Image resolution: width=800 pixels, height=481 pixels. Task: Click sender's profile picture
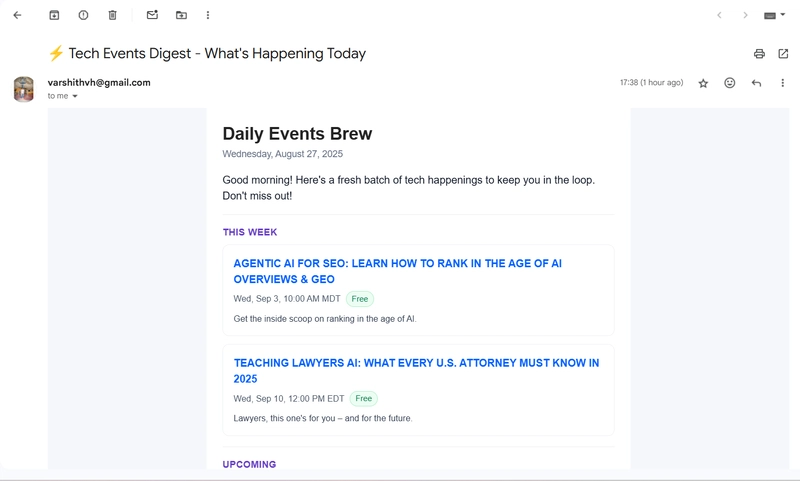point(24,89)
